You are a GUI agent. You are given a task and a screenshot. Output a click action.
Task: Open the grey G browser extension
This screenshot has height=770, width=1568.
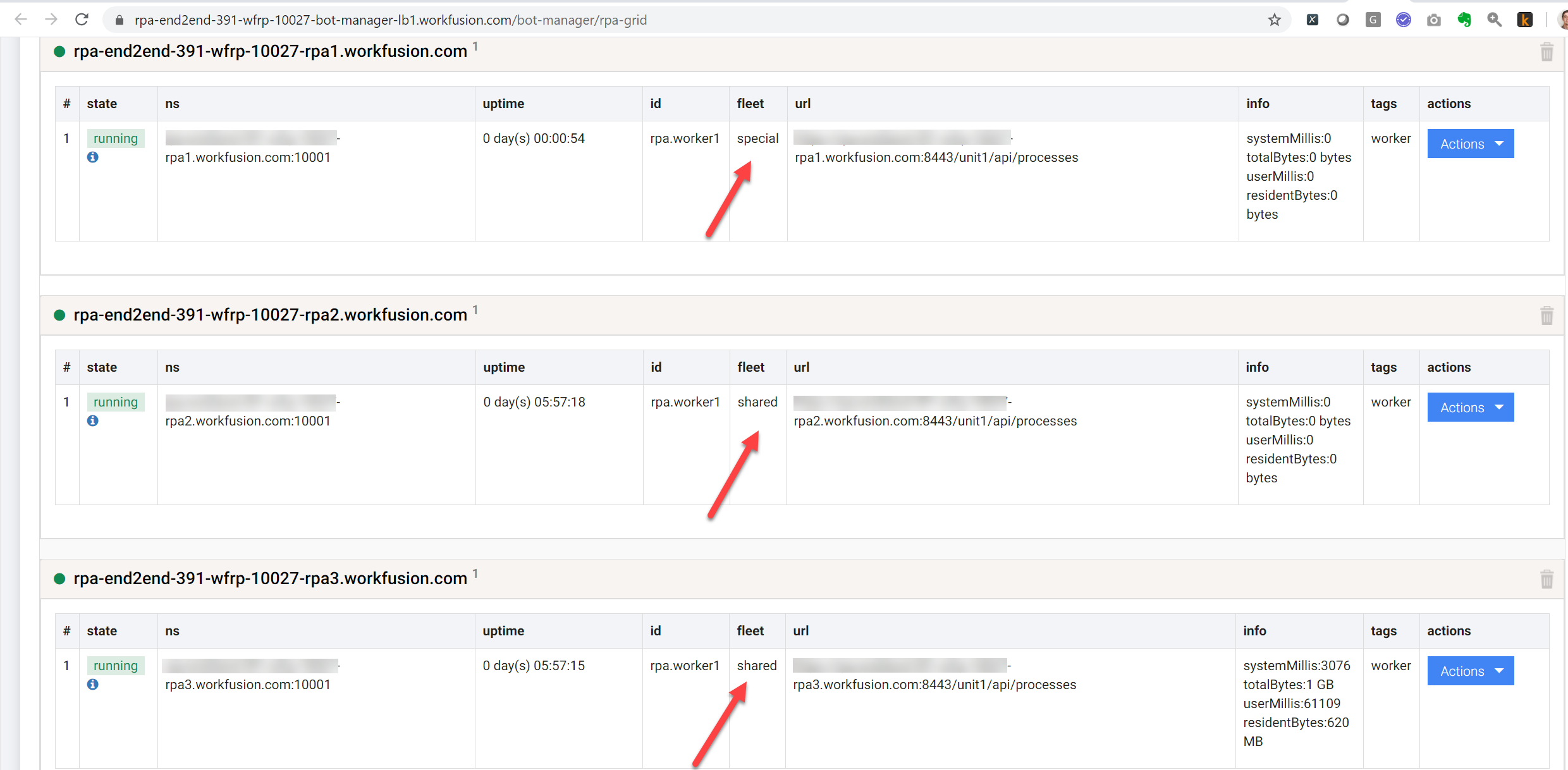click(x=1373, y=20)
